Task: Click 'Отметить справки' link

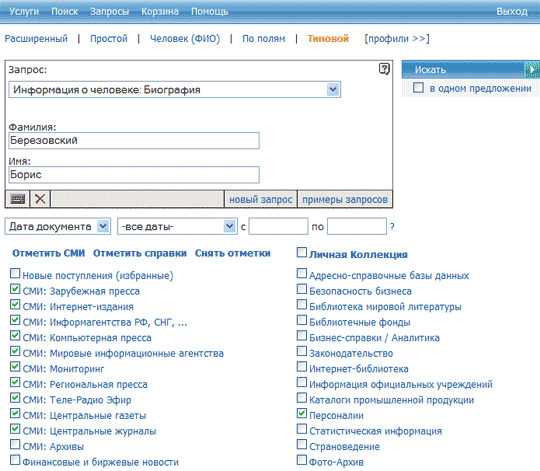Action: click(x=140, y=253)
